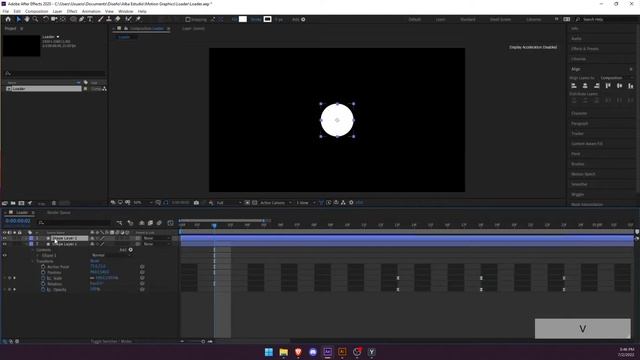Toggle the Anchor Point stopwatch
640x360 pixels.
(43, 267)
